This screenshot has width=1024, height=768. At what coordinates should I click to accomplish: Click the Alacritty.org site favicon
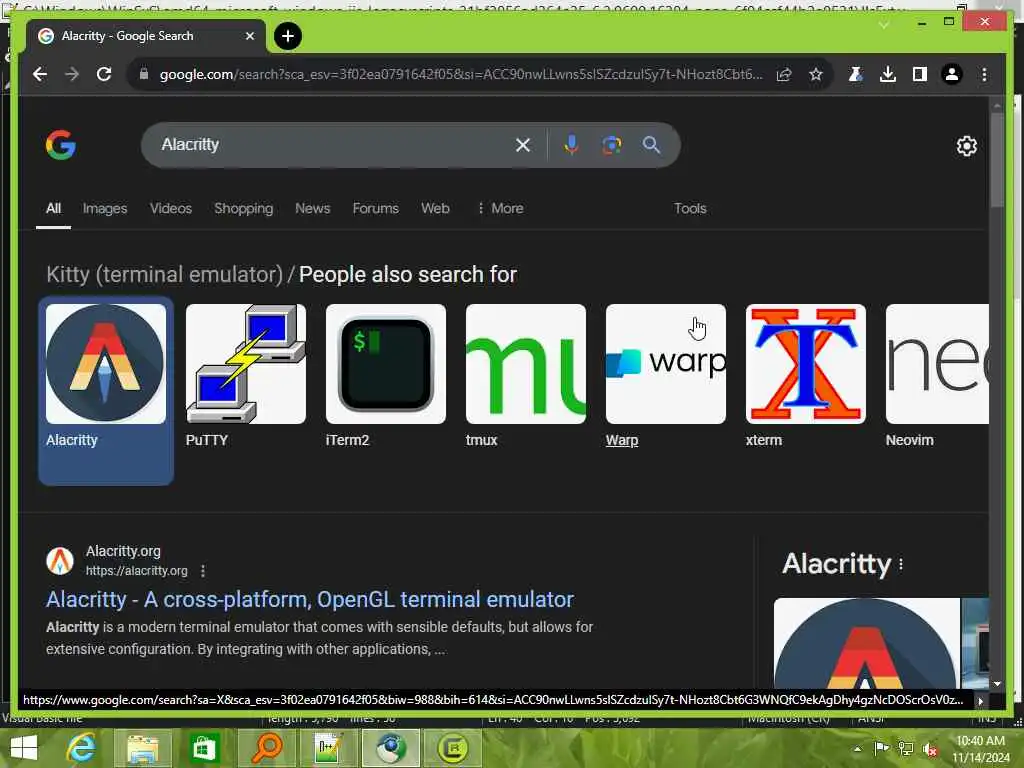pos(60,561)
